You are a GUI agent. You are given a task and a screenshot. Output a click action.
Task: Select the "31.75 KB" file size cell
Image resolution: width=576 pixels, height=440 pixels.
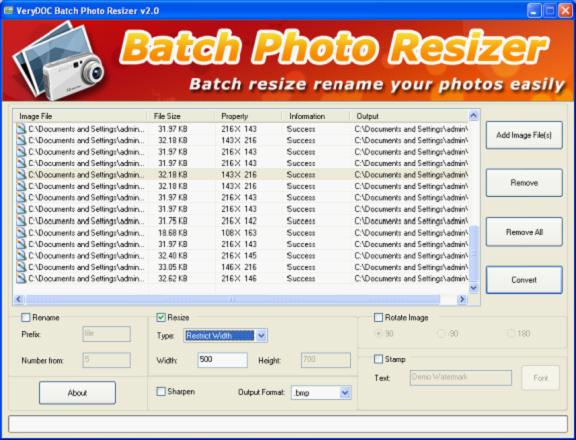pos(173,221)
